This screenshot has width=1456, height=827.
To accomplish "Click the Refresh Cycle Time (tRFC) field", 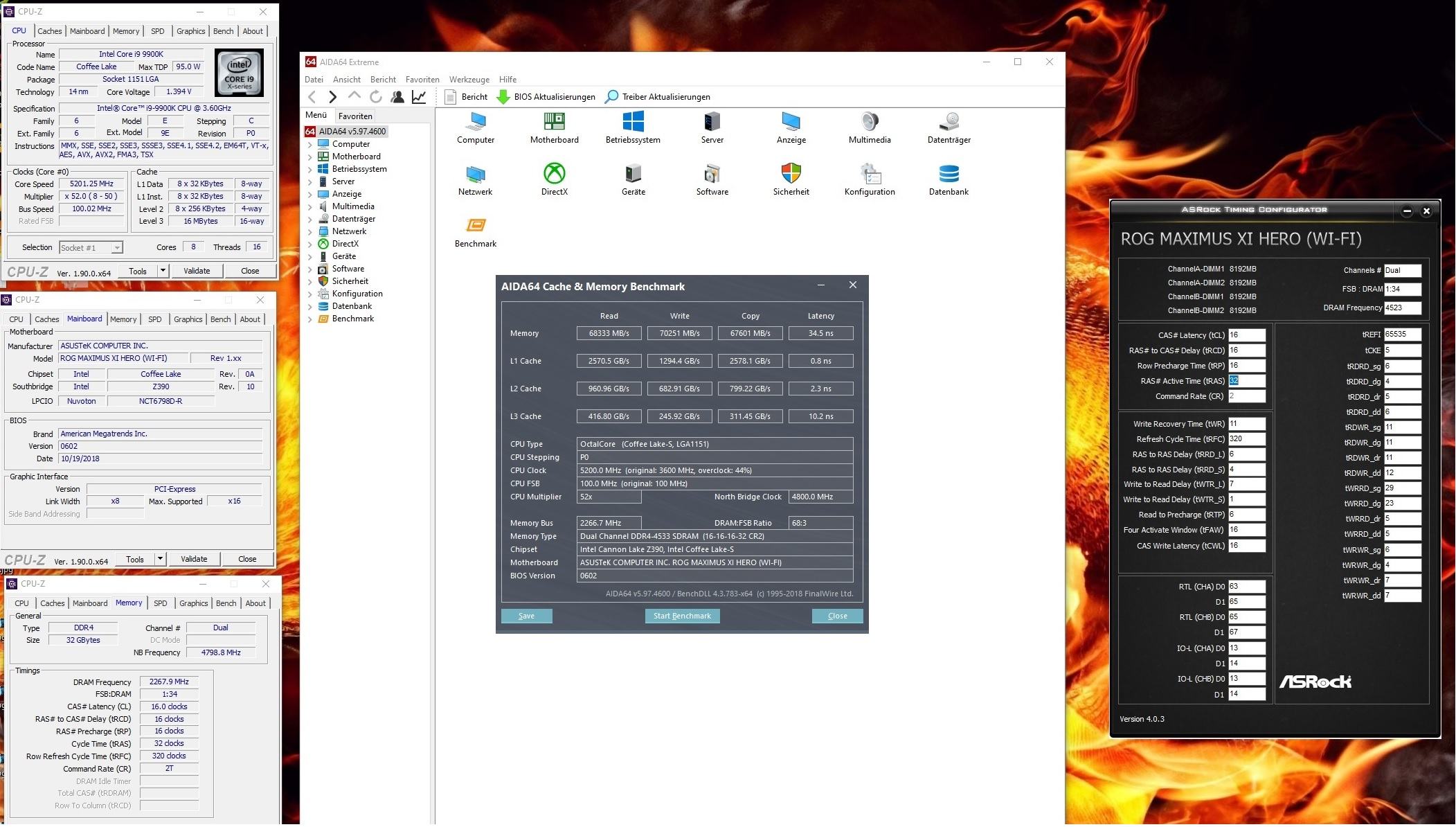I will (x=1246, y=439).
